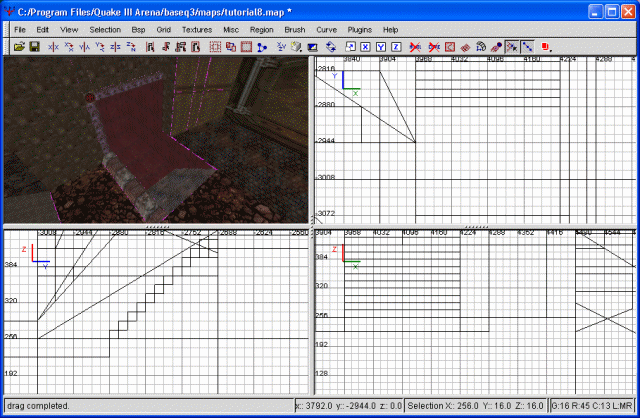Click the Select Partial Tall icon
This screenshot has width=640, height=418.
(x=180, y=47)
